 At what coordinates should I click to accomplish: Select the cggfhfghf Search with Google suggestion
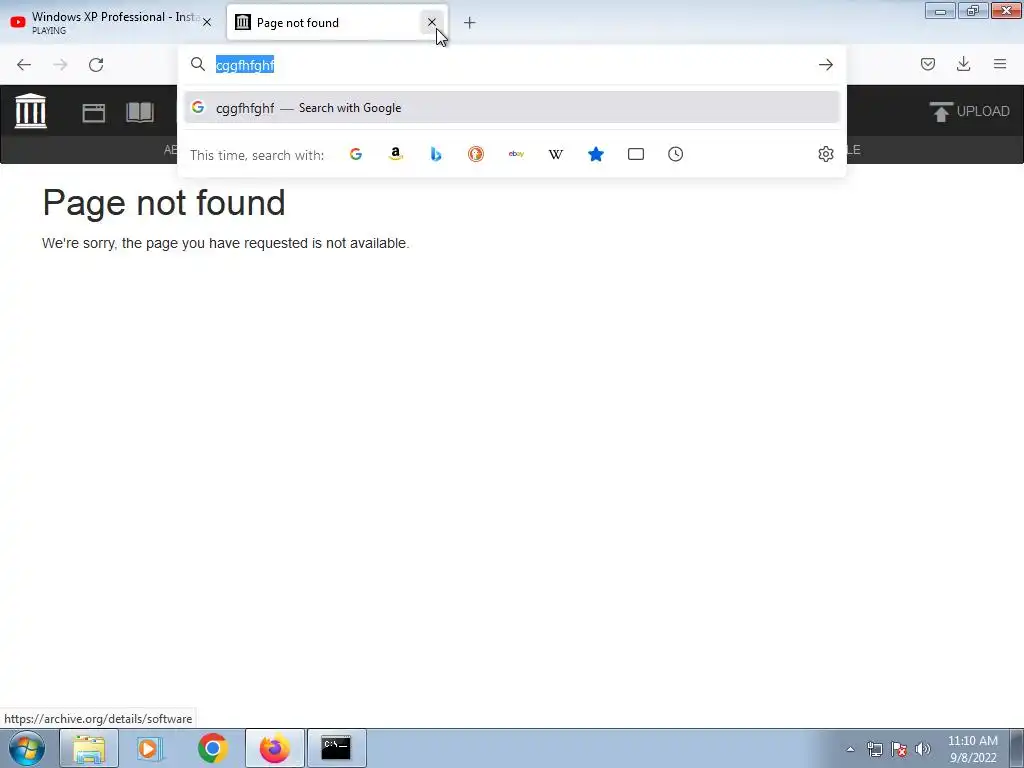pos(511,108)
